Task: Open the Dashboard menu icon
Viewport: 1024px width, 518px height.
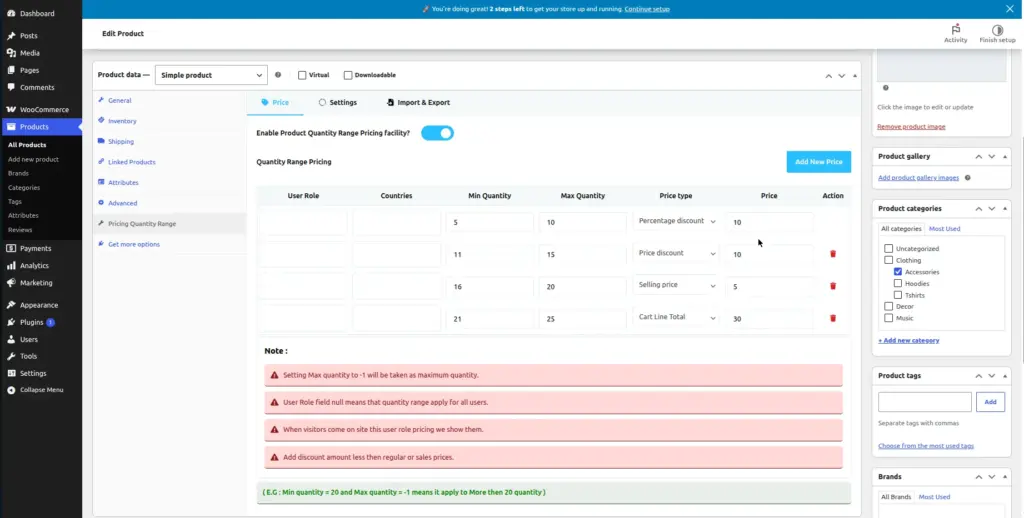Action: pos(11,13)
